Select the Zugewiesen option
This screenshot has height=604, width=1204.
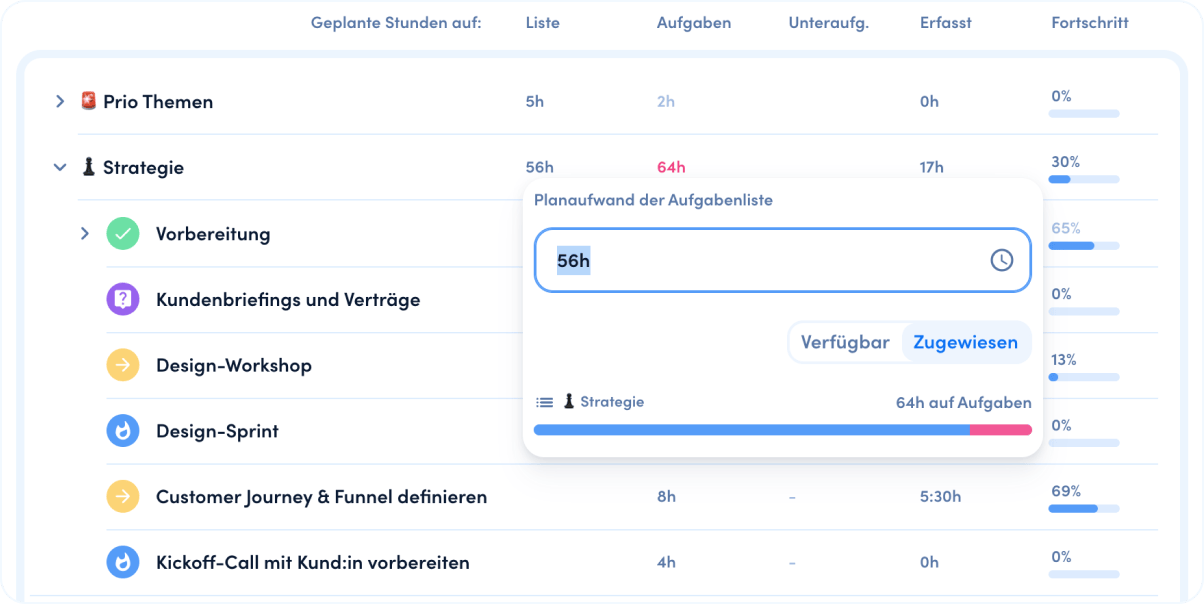(965, 342)
